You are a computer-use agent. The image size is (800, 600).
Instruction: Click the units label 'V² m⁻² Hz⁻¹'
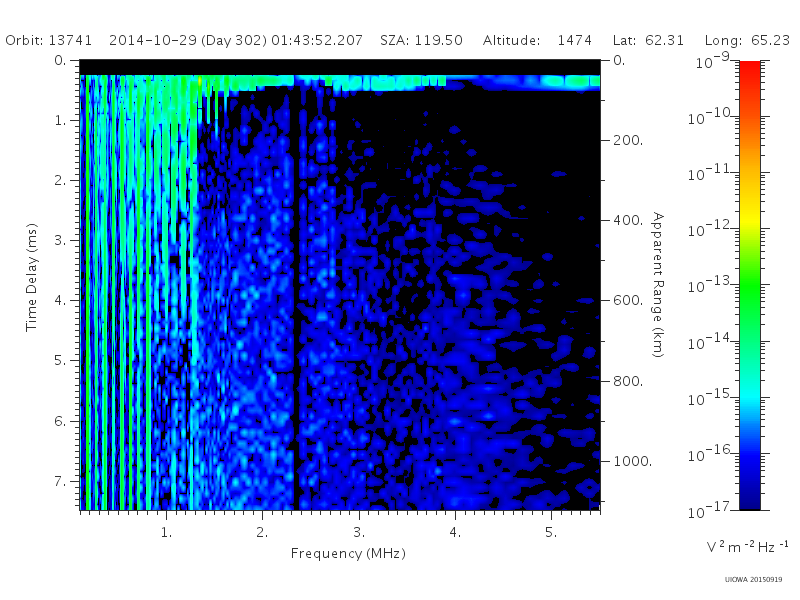click(x=747, y=546)
